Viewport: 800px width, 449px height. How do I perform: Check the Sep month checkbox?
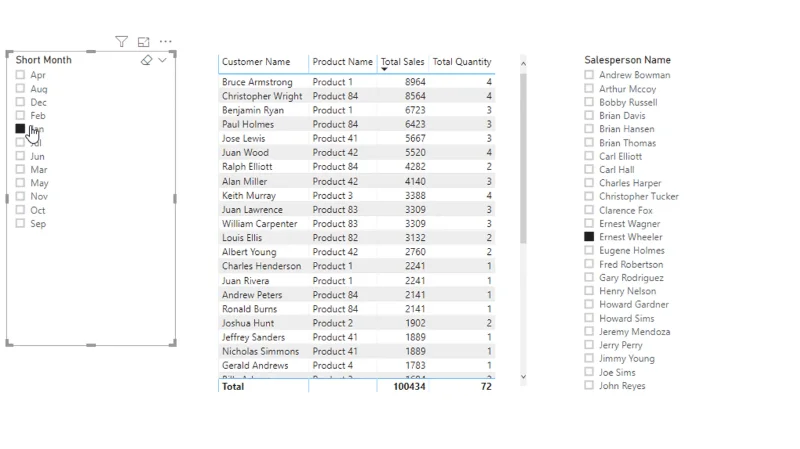point(20,223)
